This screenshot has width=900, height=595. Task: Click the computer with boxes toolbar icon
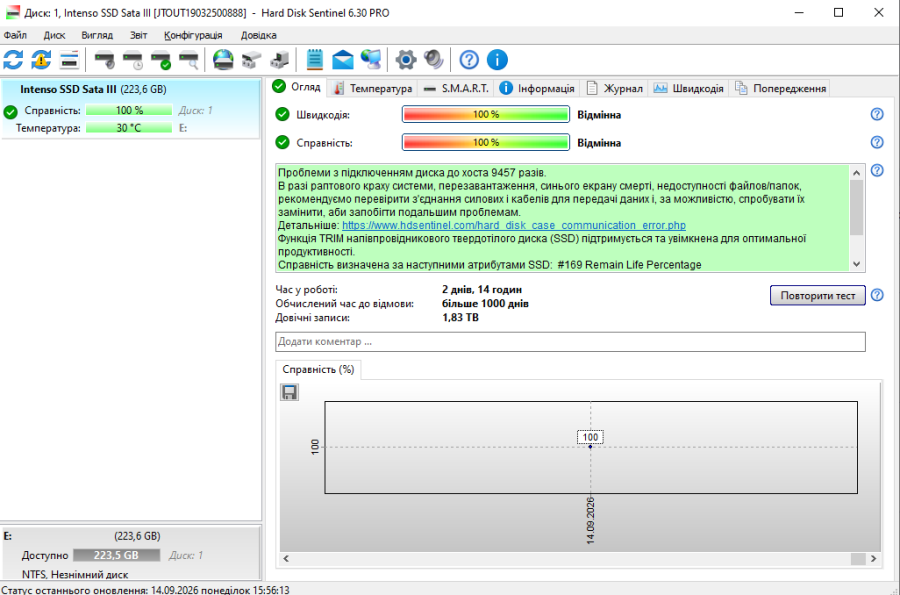[x=279, y=60]
